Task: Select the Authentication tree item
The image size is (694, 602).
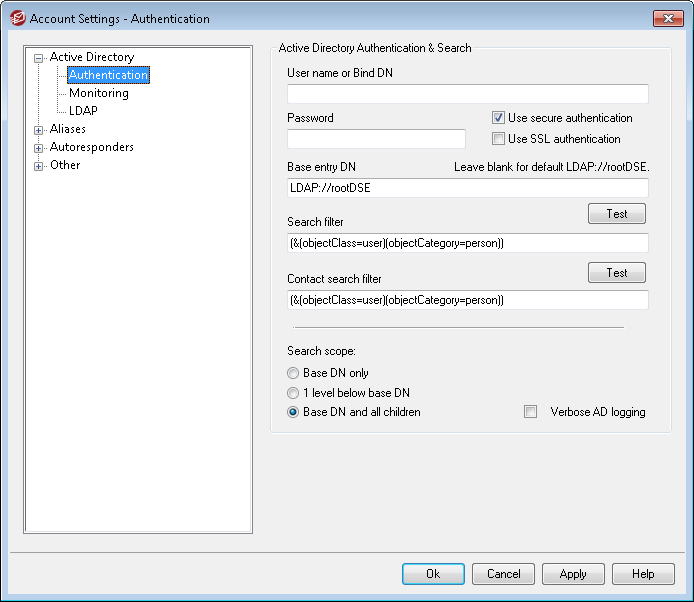Action: pos(108,75)
